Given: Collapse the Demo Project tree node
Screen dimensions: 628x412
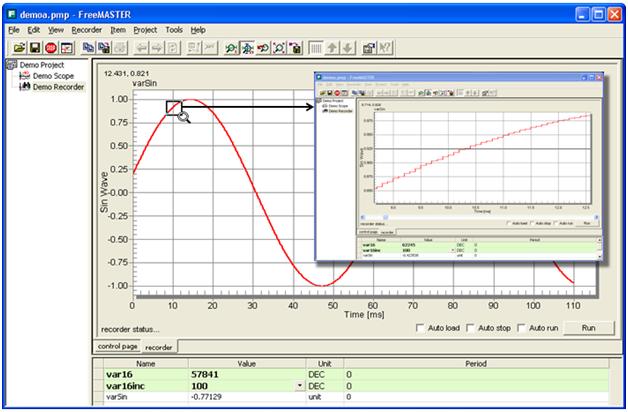Looking at the screenshot, I should (10, 65).
